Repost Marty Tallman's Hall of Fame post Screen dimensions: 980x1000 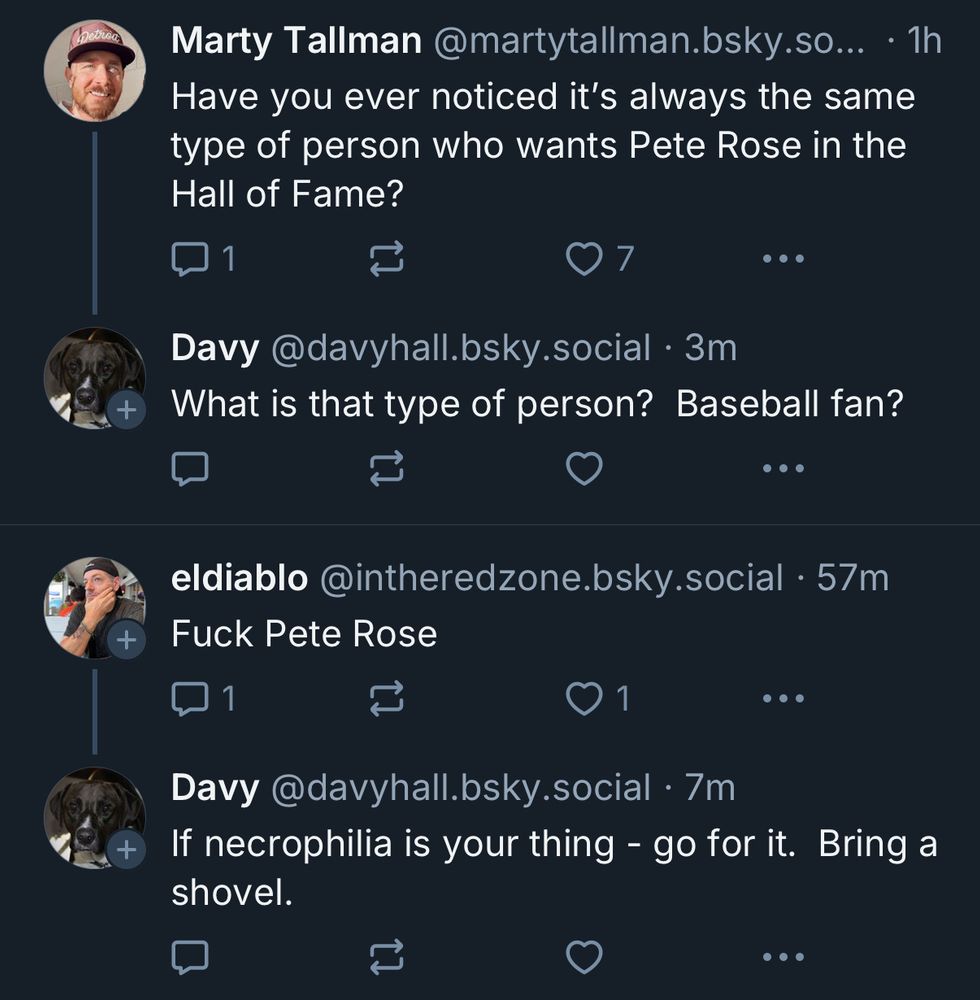tap(387, 260)
